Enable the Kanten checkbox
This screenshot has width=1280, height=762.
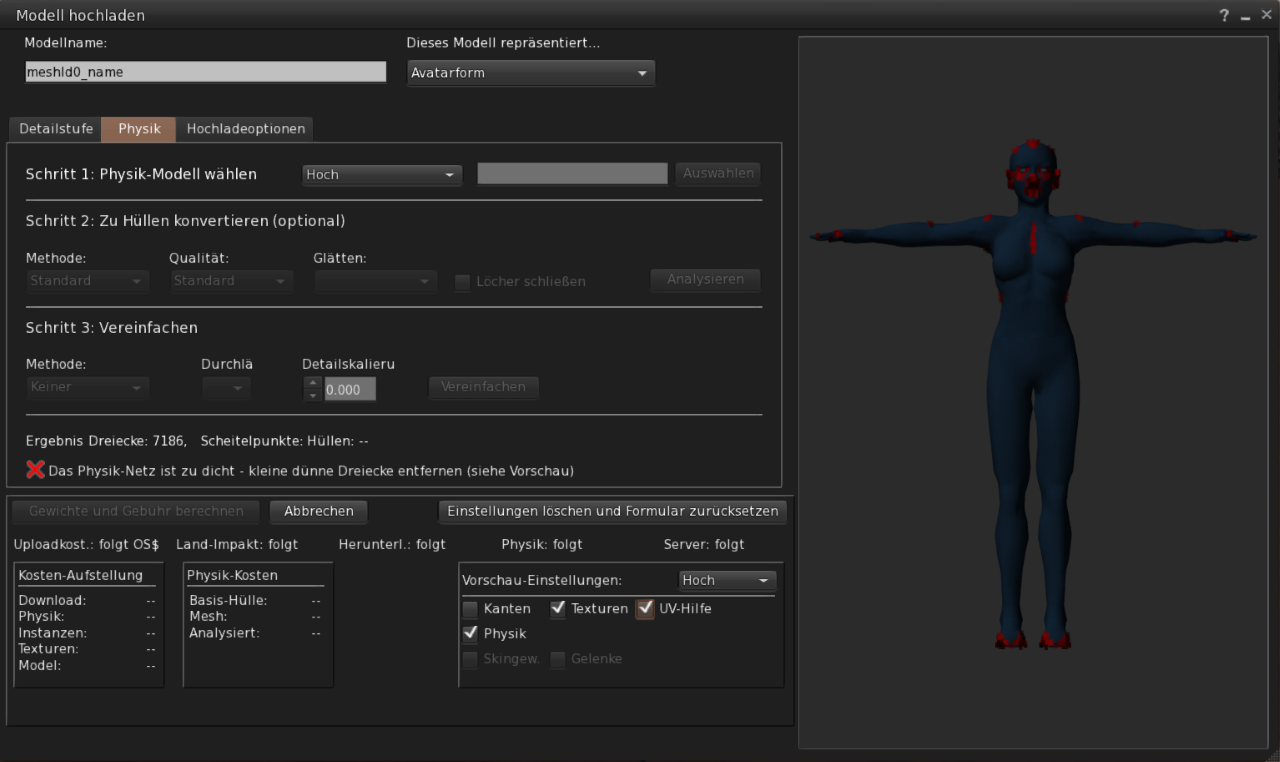[x=470, y=608]
